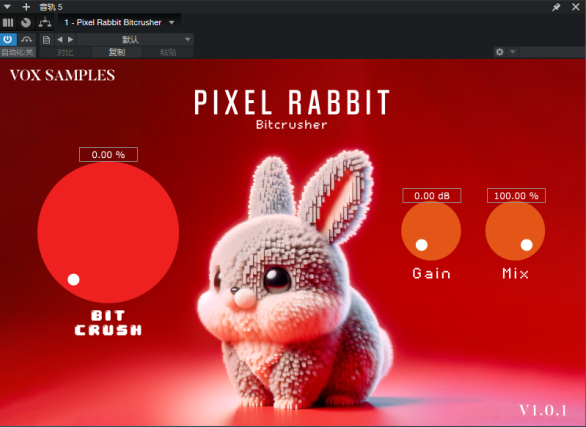This screenshot has height=427, width=586.
Task: Click the 音轨 5 track title text
Action: tap(51, 7)
